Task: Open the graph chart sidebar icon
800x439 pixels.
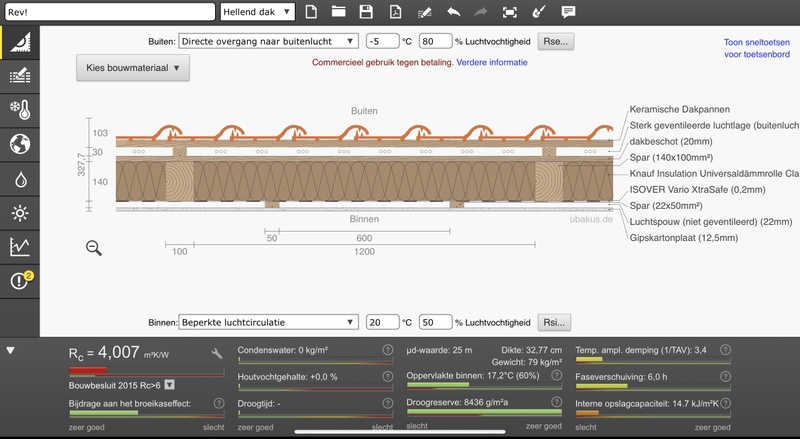Action: coord(20,247)
